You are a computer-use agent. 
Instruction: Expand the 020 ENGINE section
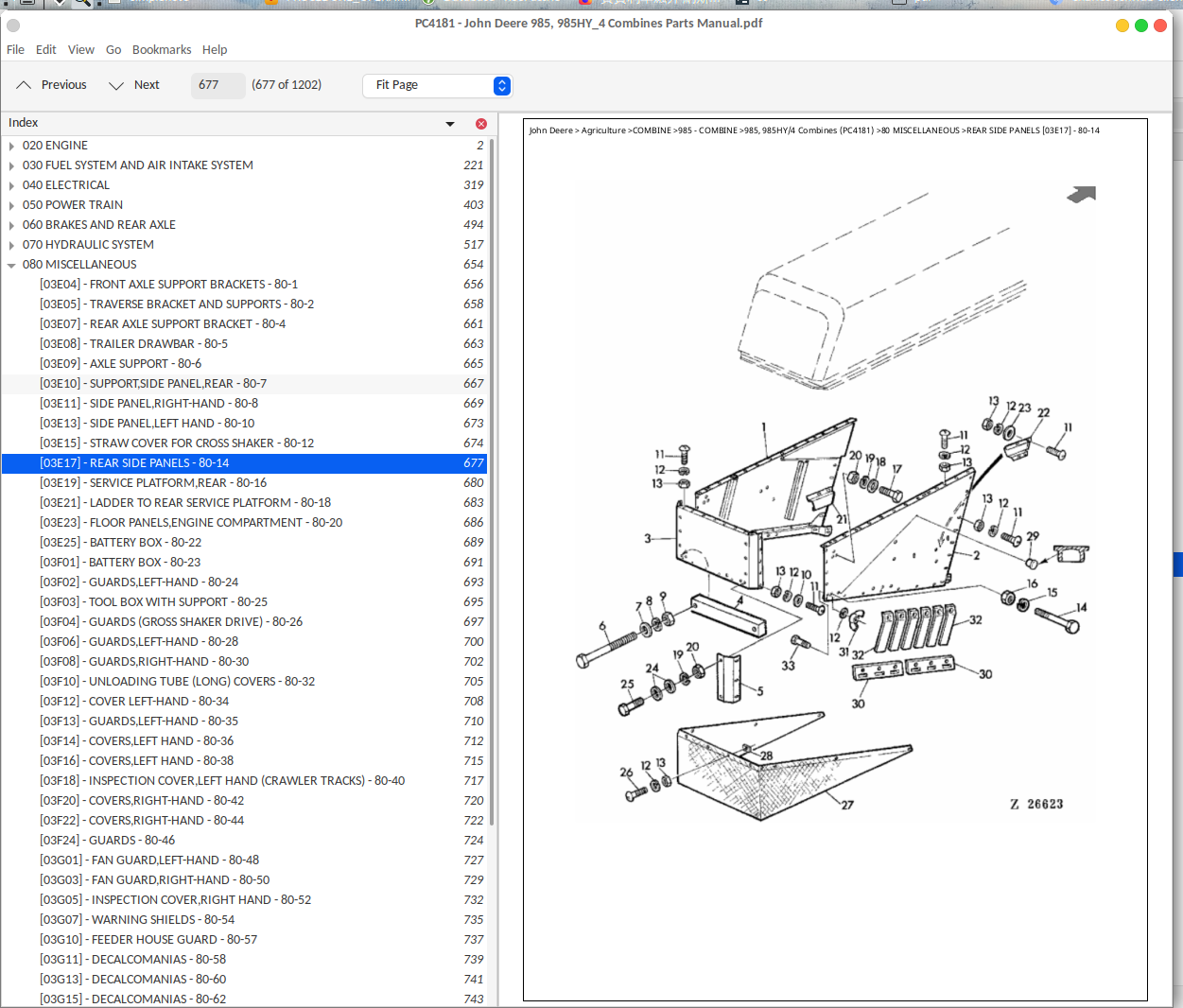pos(11,146)
